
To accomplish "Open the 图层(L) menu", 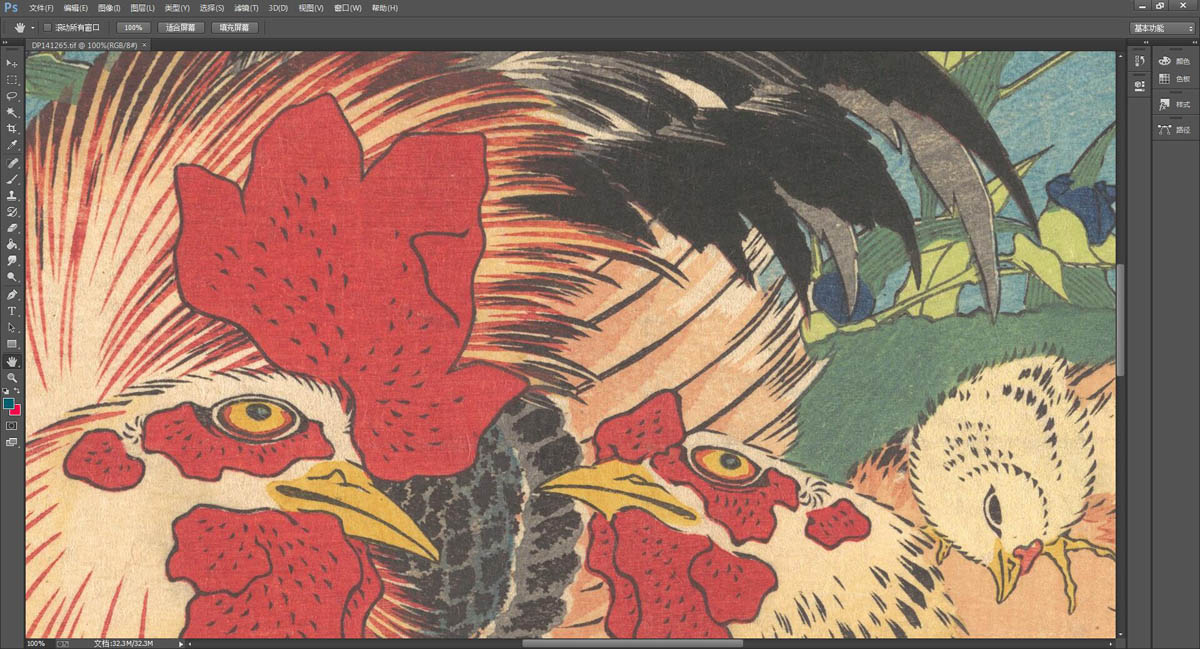I will (x=141, y=8).
